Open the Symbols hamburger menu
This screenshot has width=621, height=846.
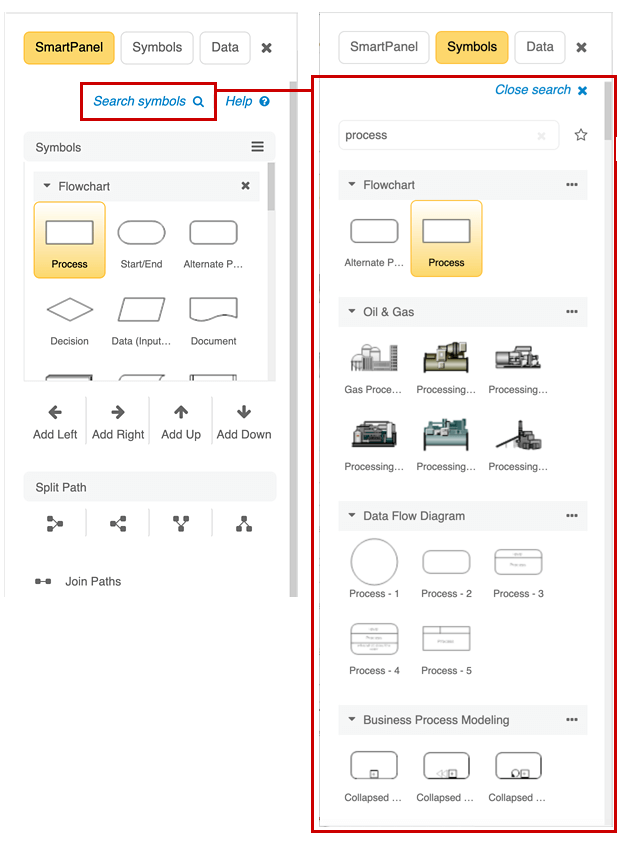point(257,147)
